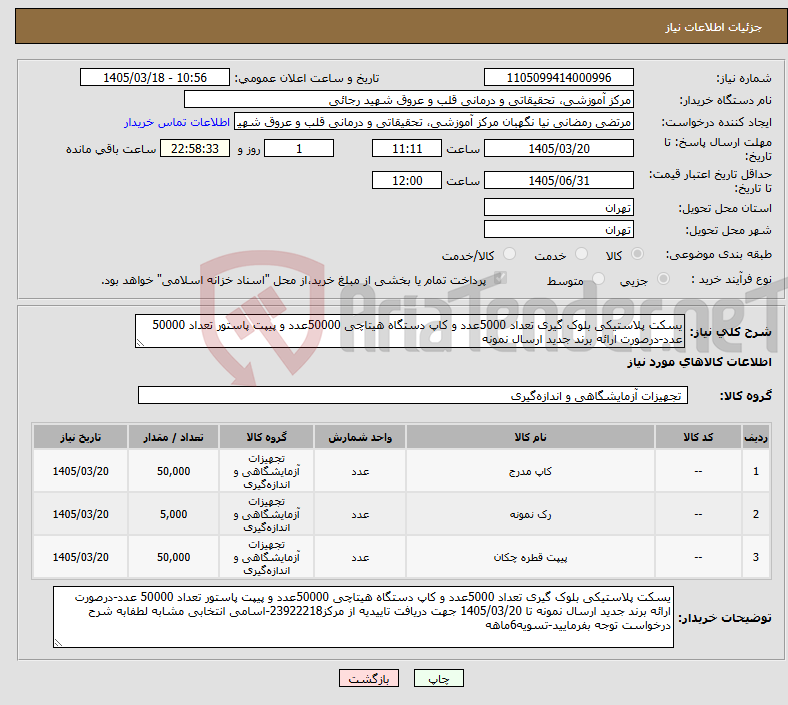Viewport: 788px width, 705px height.
Task: Click the گروه کالا table column header
Action: [x=266, y=437]
